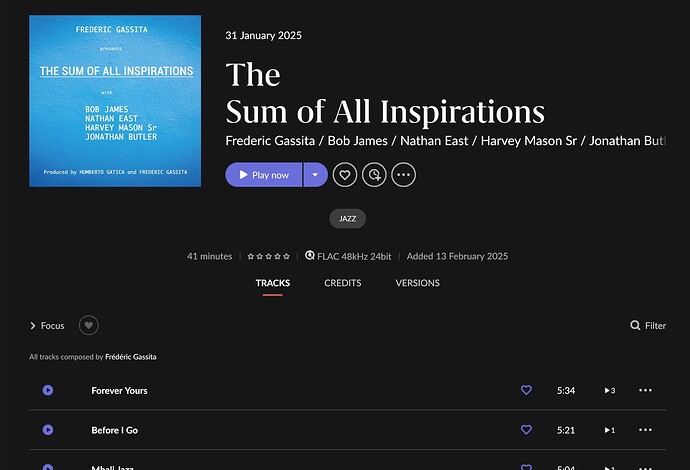Click the add to library icon
The height and width of the screenshot is (470, 690).
coord(374,175)
